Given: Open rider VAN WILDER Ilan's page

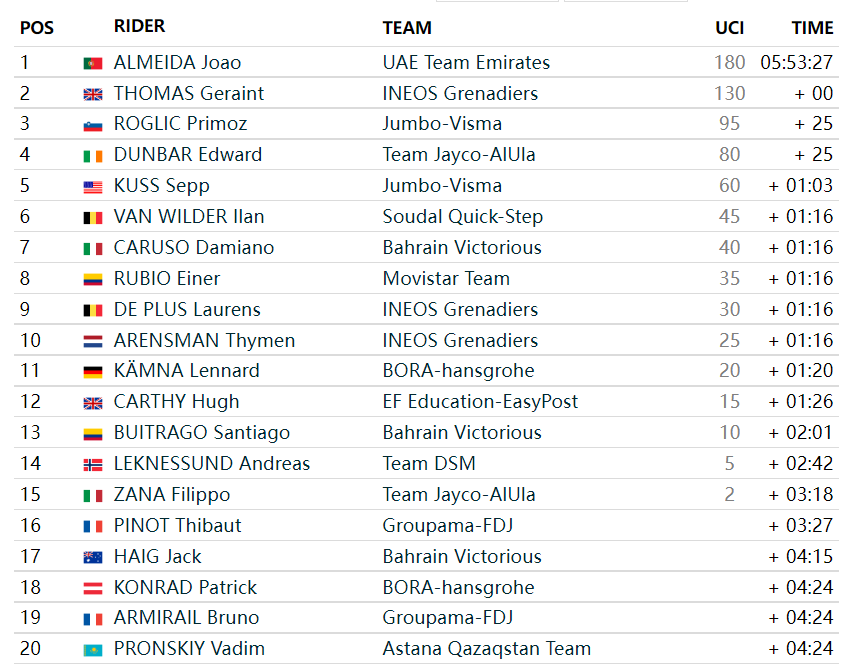Looking at the screenshot, I should 188,217.
